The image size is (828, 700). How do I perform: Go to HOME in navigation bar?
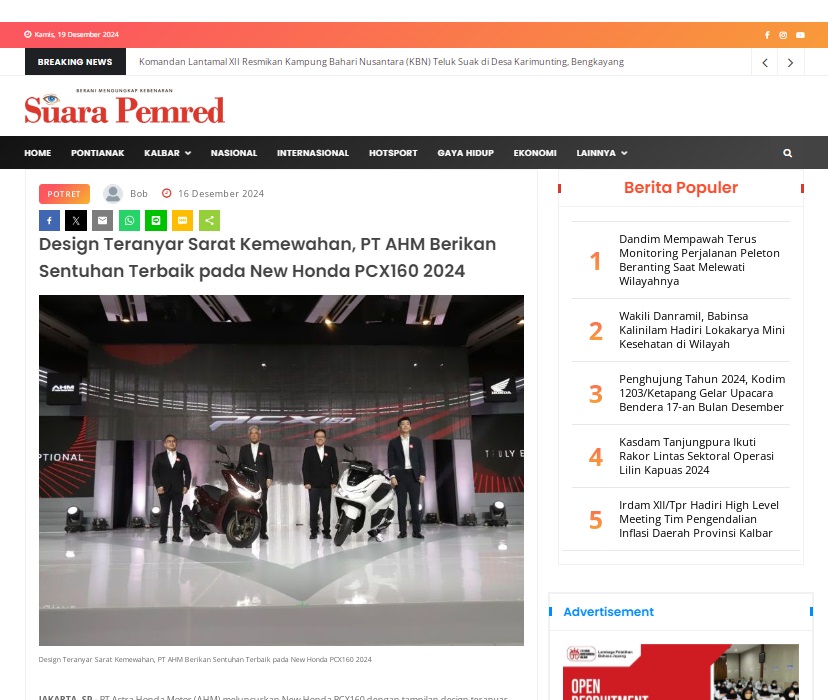coord(37,153)
